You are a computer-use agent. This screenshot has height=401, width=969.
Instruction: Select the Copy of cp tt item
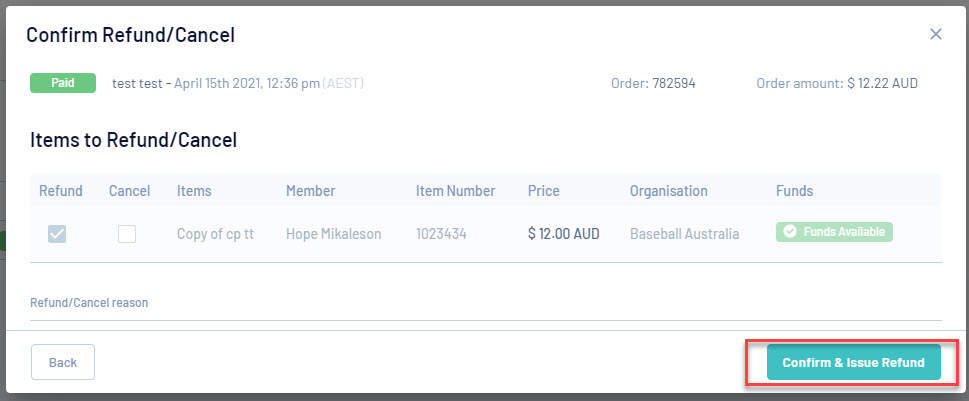(x=215, y=234)
